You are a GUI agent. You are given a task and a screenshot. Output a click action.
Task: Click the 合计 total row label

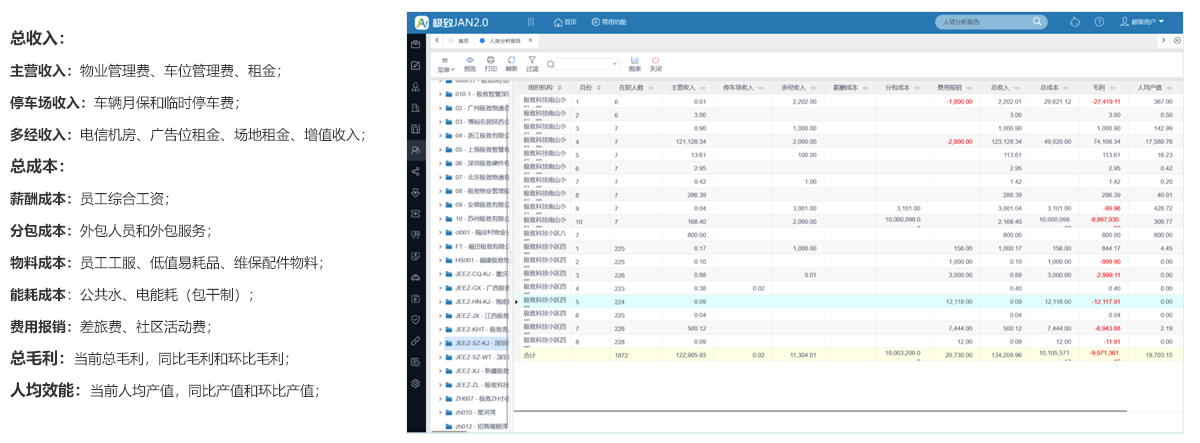click(x=530, y=354)
